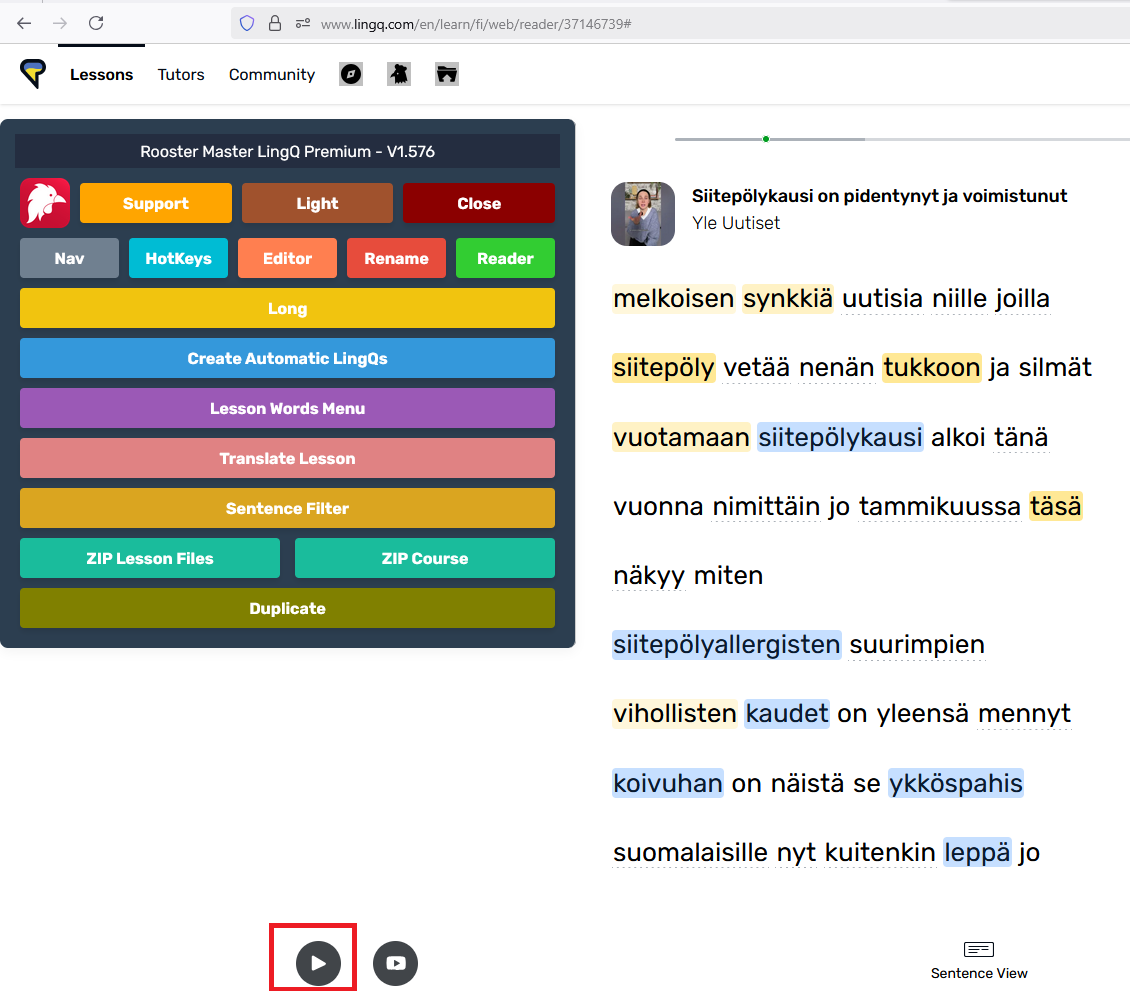Click the lesson title Siitepölykausi on pidentynyt
The image size is (1130, 991).
(x=879, y=195)
